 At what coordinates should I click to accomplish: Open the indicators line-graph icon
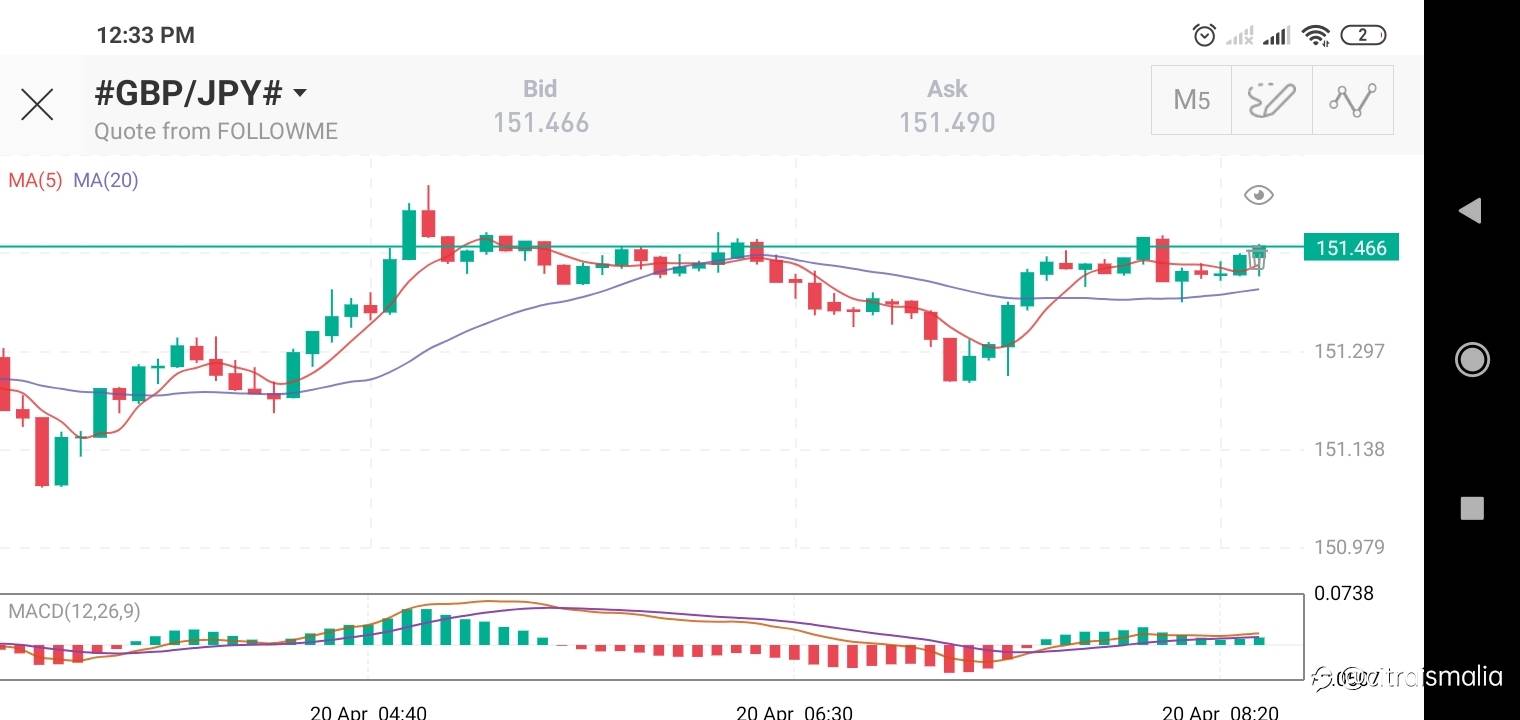[x=1352, y=100]
